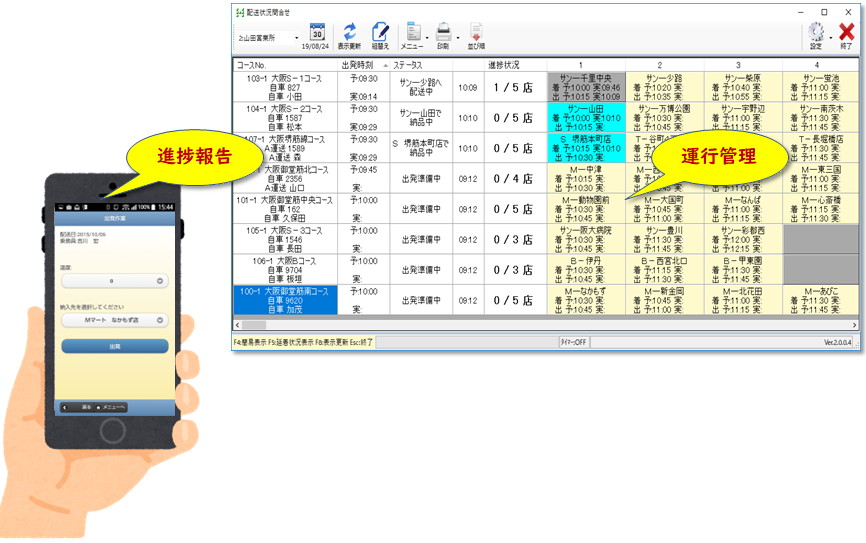Sort by the 出発時刻 column header

[x=358, y=65]
